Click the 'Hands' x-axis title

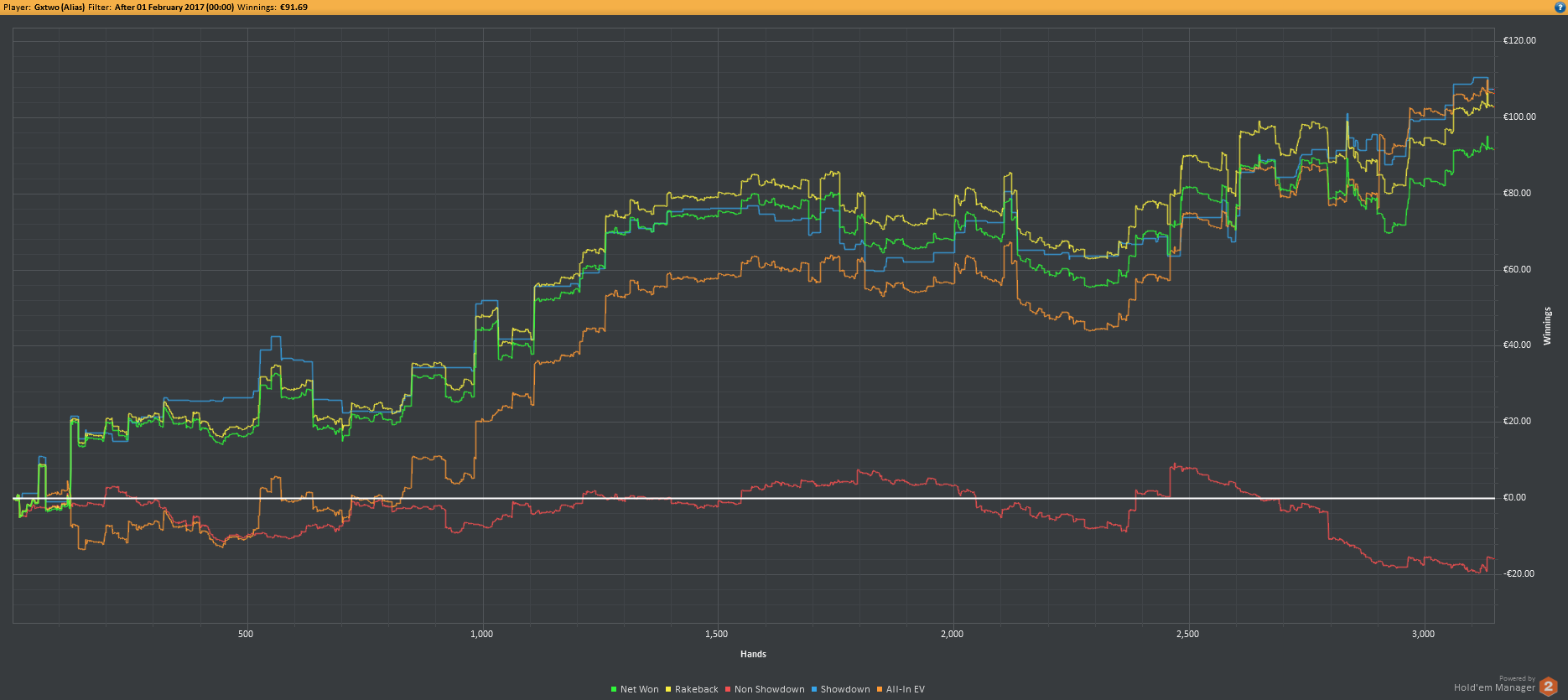pos(753,654)
